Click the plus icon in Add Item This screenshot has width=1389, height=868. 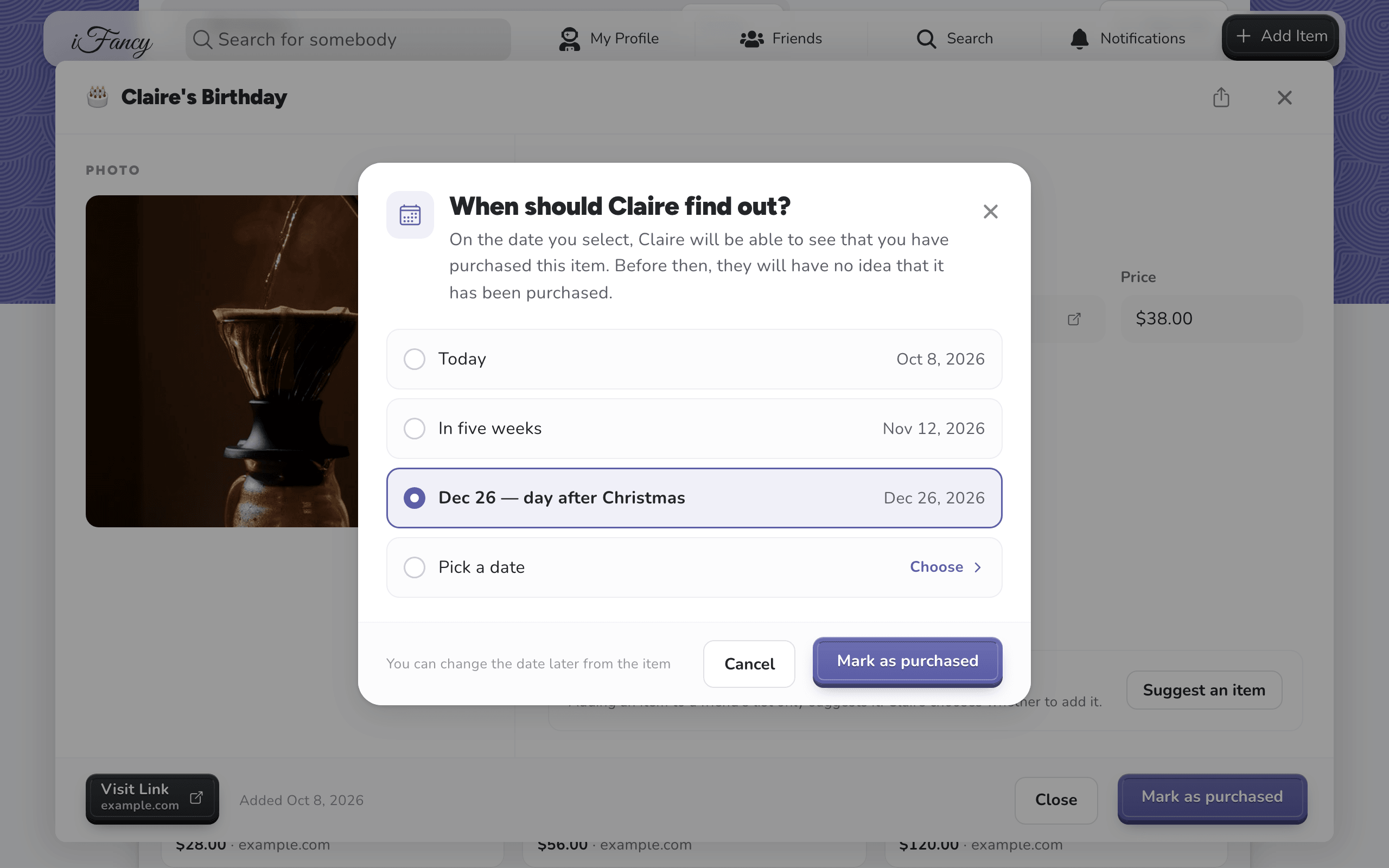tap(1243, 36)
